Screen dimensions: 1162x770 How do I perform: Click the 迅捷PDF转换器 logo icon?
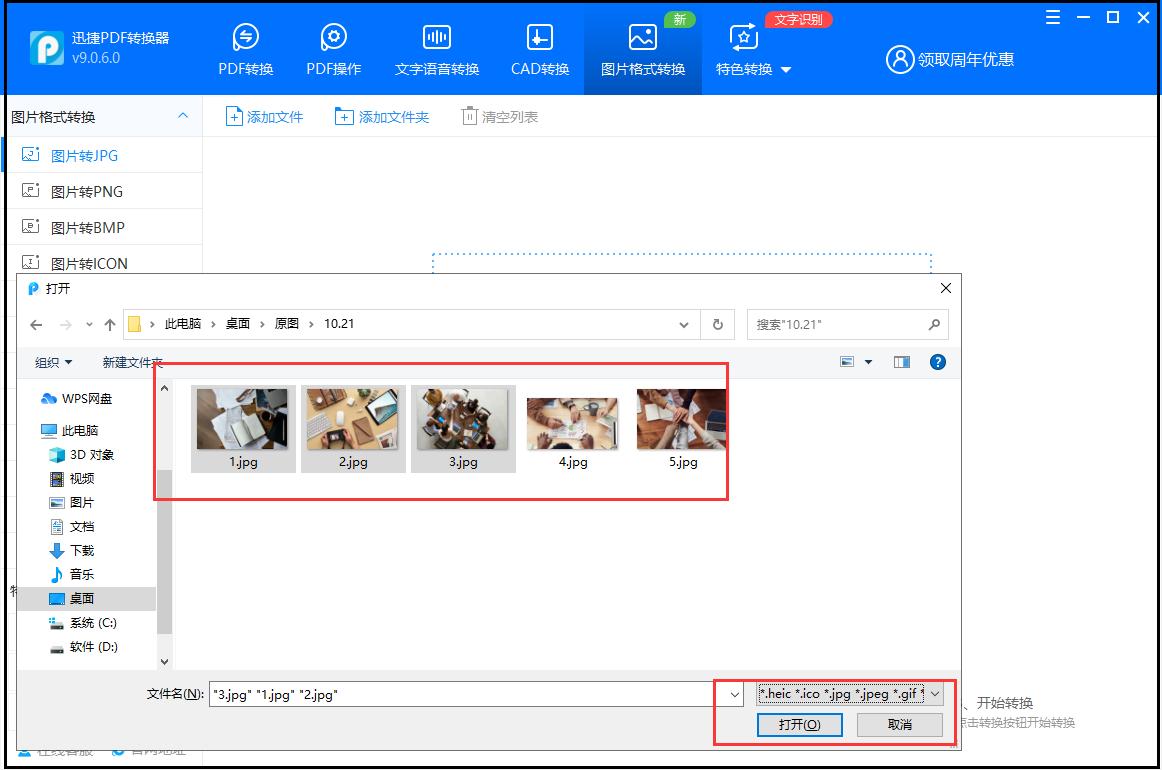pyautogui.click(x=47, y=47)
